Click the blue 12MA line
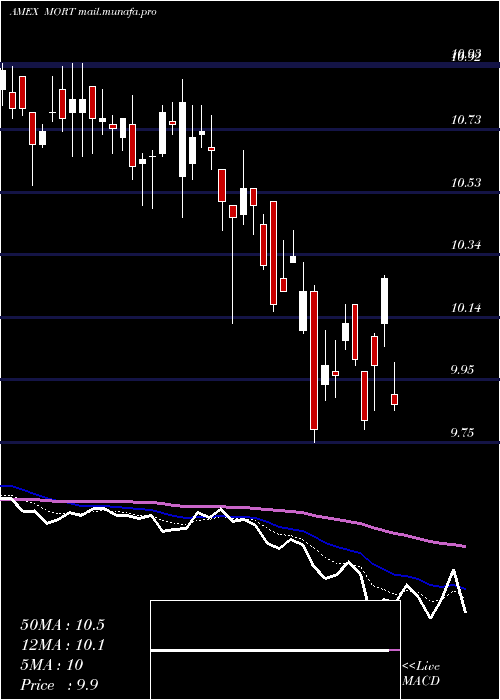Screen dimensions: 500x700 (232, 517)
